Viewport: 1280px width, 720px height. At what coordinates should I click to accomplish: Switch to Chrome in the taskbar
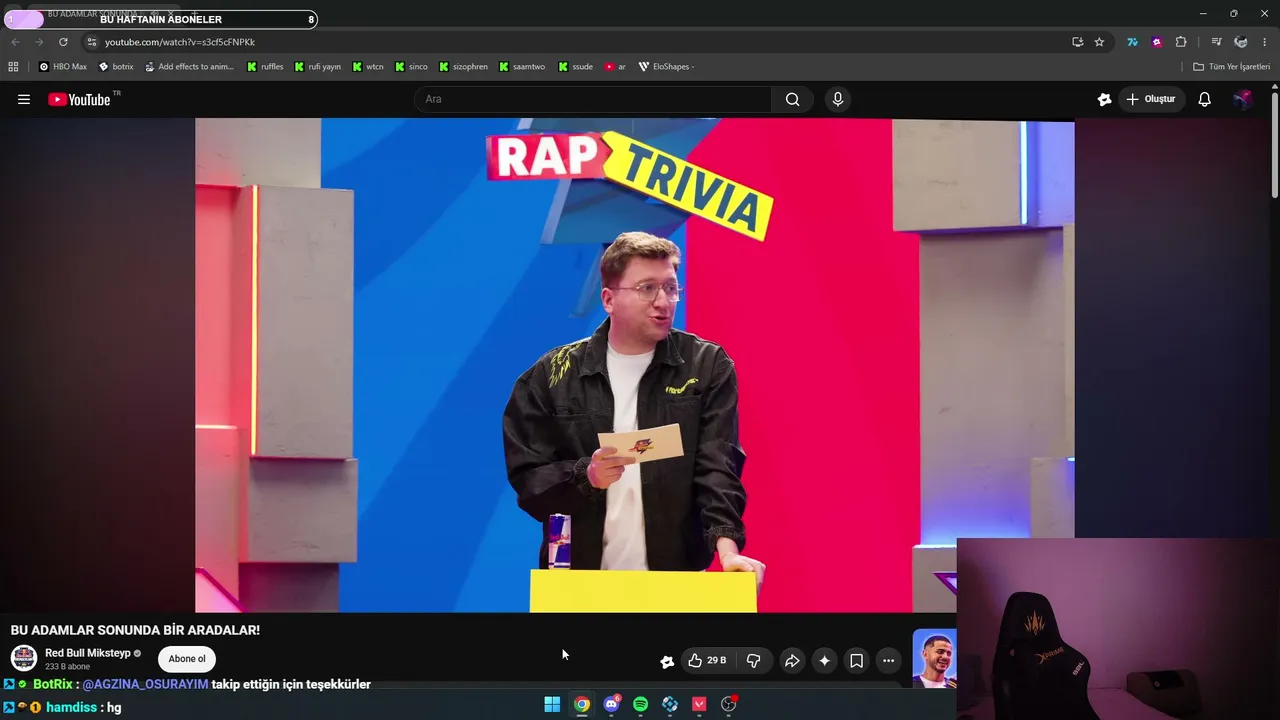point(581,704)
